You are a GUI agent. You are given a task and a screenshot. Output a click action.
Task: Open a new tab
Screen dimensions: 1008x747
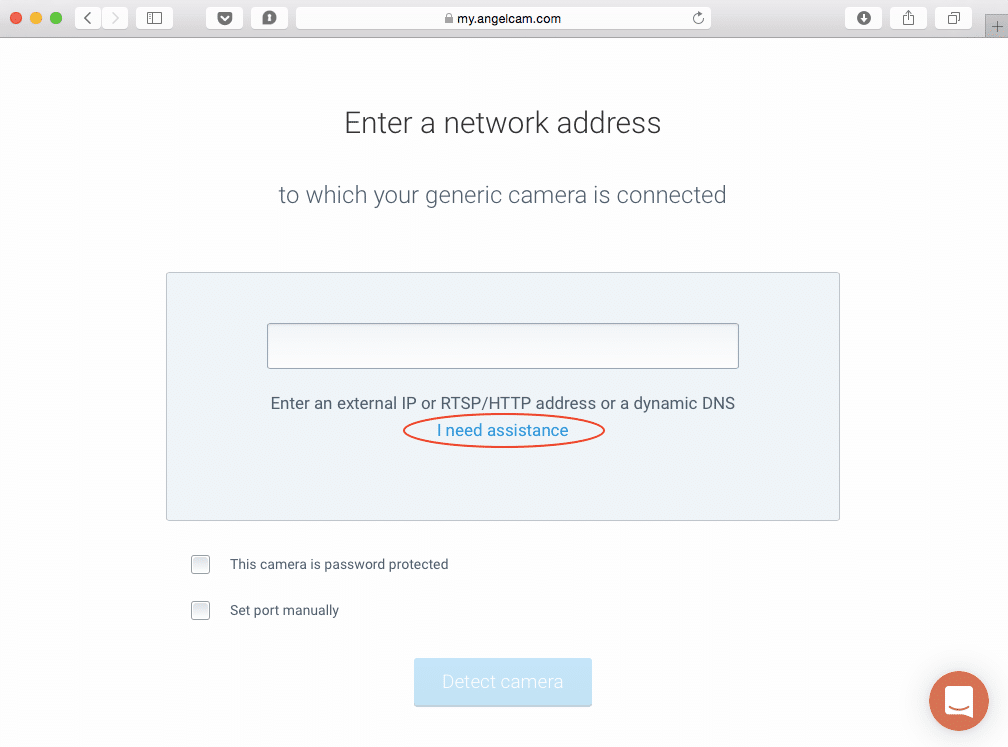pos(996,27)
